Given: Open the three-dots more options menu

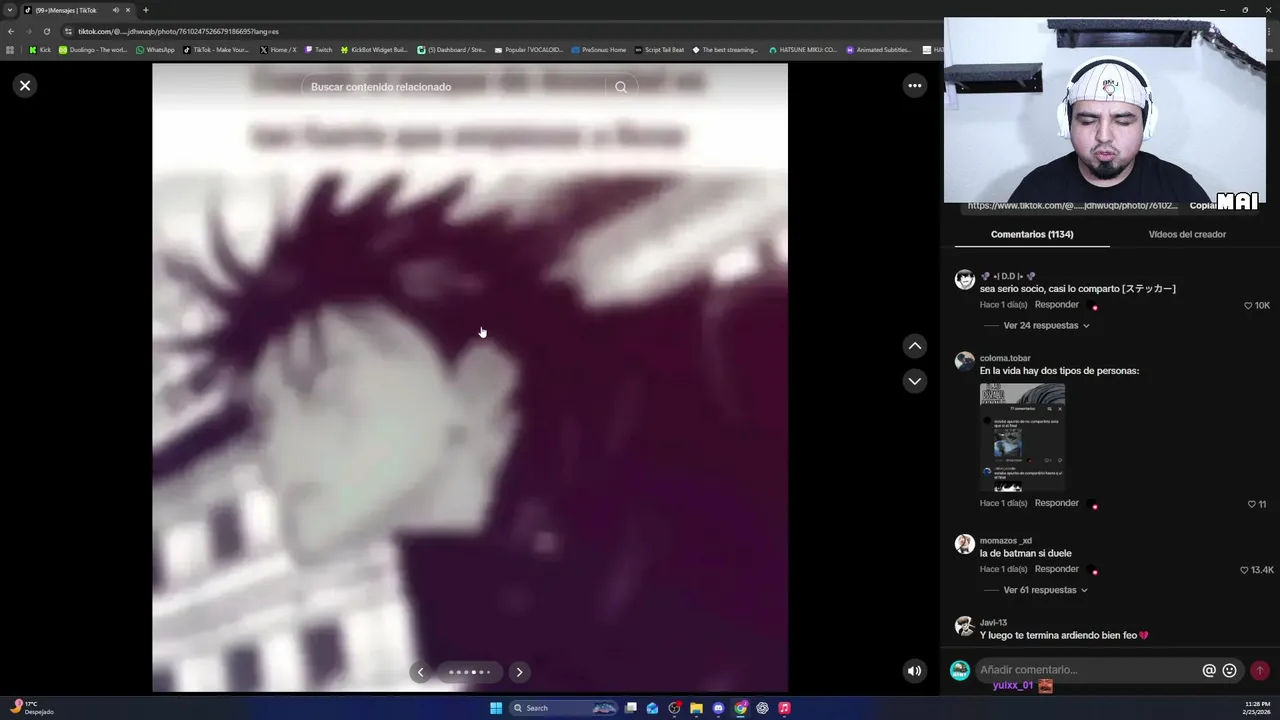Looking at the screenshot, I should (914, 86).
